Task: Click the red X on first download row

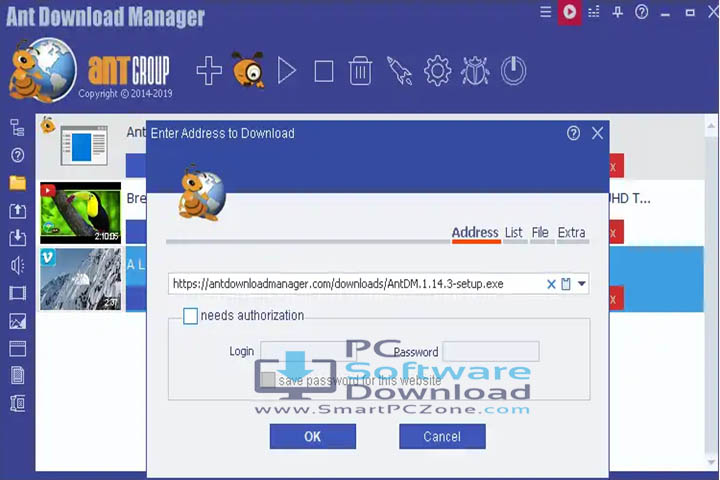Action: (x=616, y=166)
